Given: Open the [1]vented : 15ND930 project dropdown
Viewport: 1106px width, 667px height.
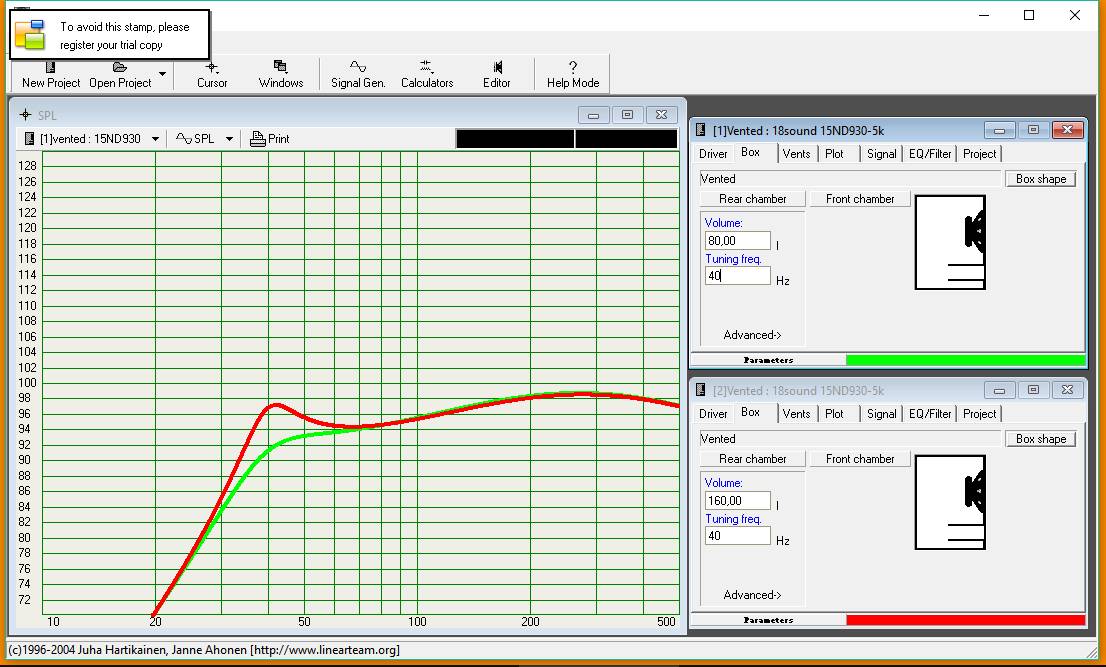Looking at the screenshot, I should pos(155,139).
